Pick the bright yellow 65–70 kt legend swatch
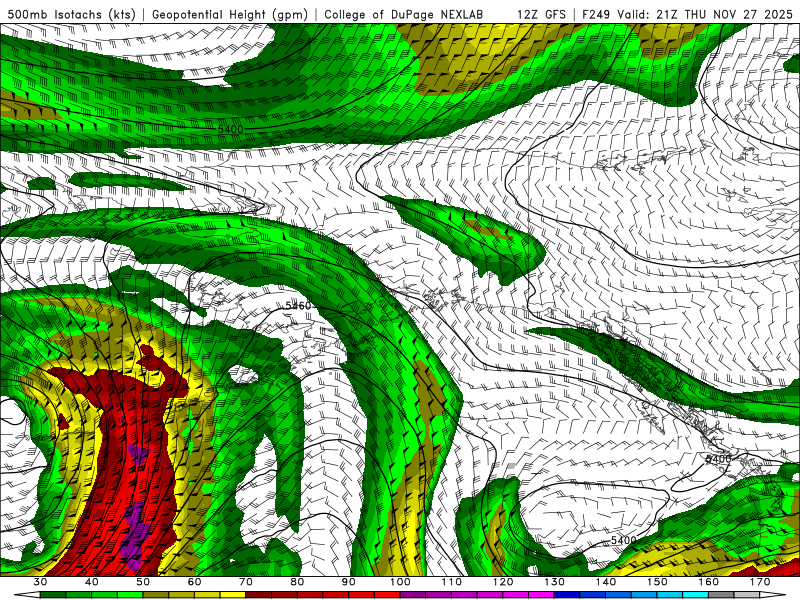 coord(233,595)
